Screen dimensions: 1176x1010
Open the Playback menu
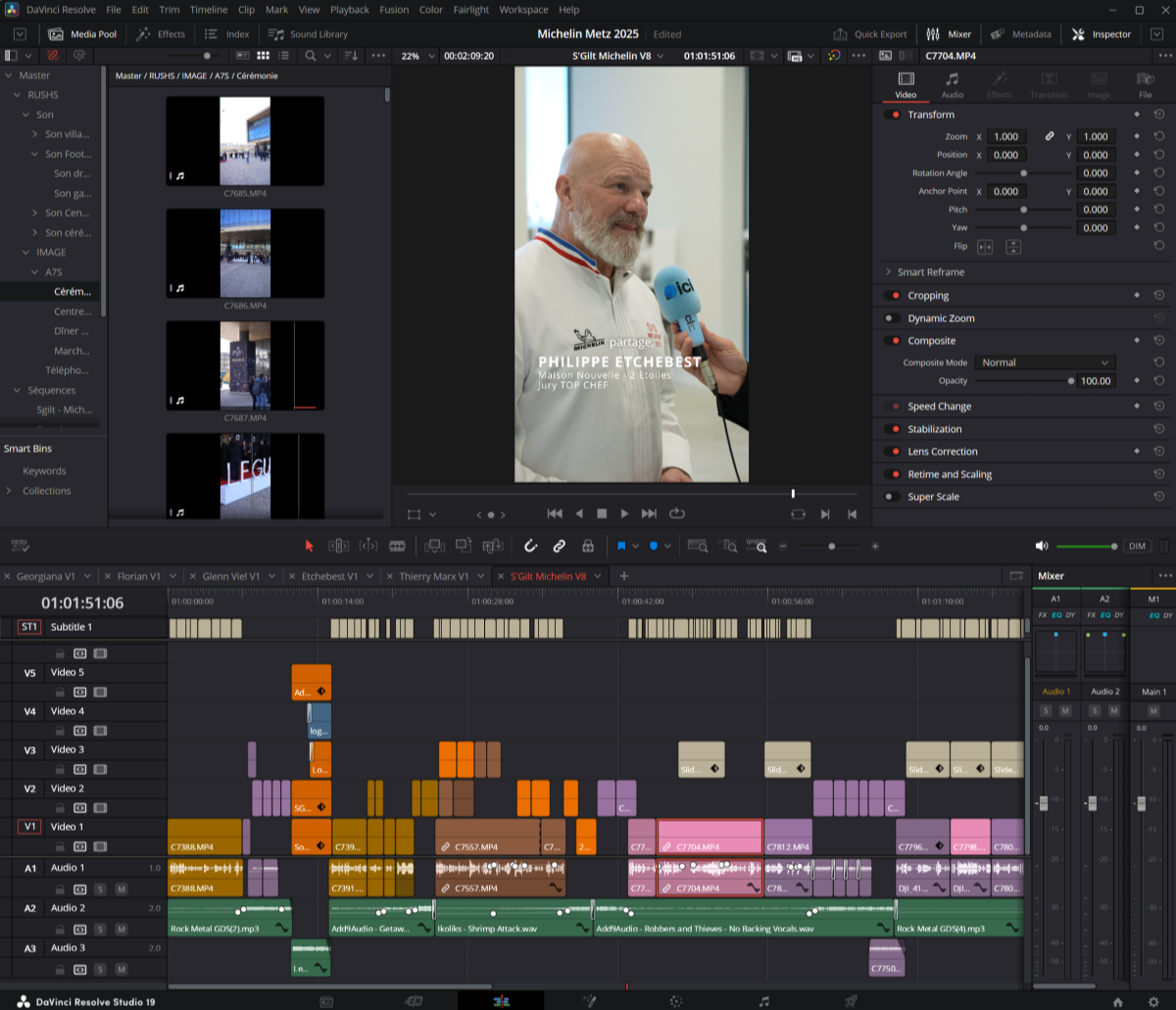point(350,10)
